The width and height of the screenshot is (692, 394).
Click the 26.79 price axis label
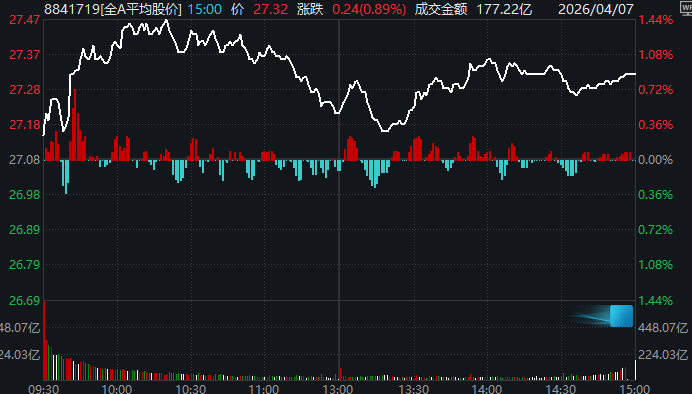pyautogui.click(x=25, y=265)
